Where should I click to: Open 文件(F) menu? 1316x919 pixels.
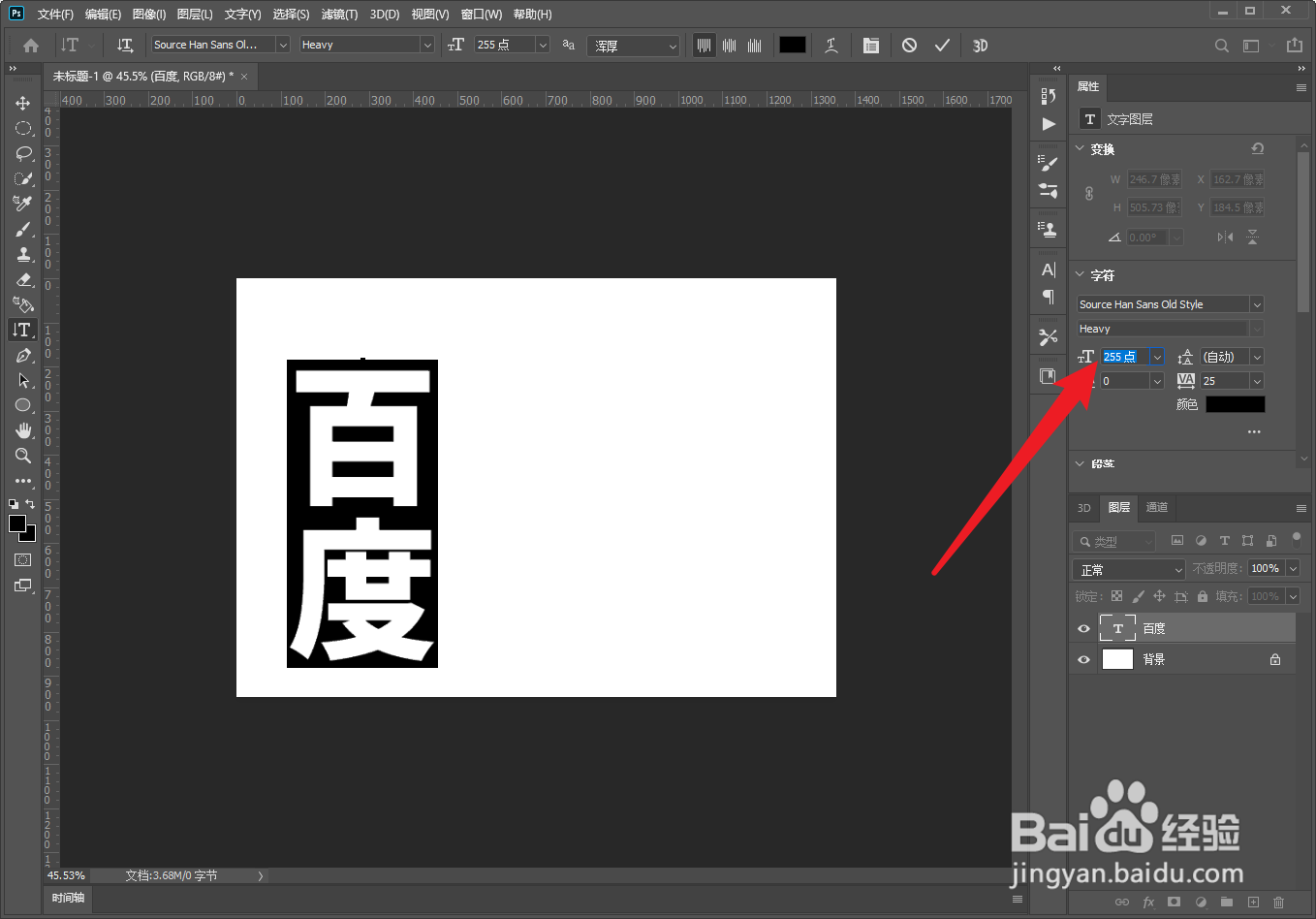tap(55, 15)
